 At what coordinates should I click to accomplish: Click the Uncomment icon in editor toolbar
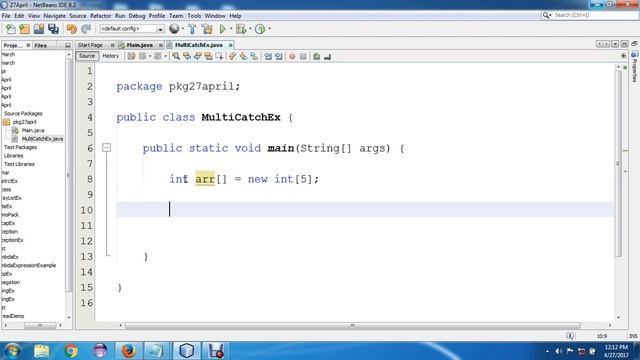[327, 56]
